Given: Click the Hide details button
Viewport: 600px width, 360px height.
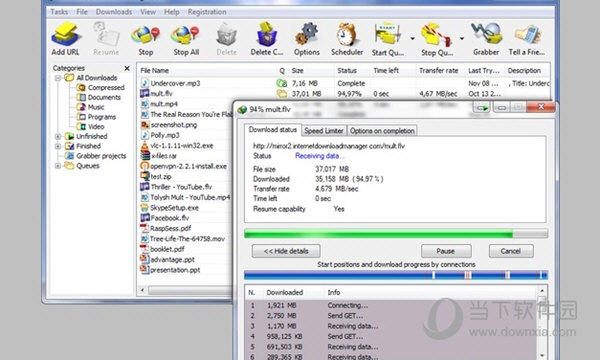Looking at the screenshot, I should (286, 251).
